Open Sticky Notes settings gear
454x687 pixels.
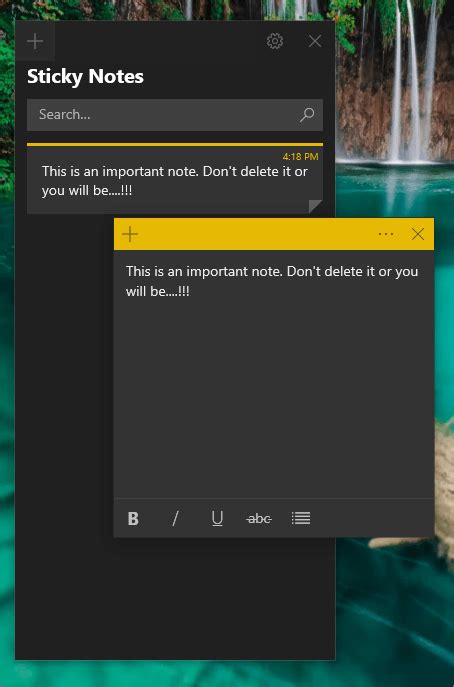tap(275, 41)
